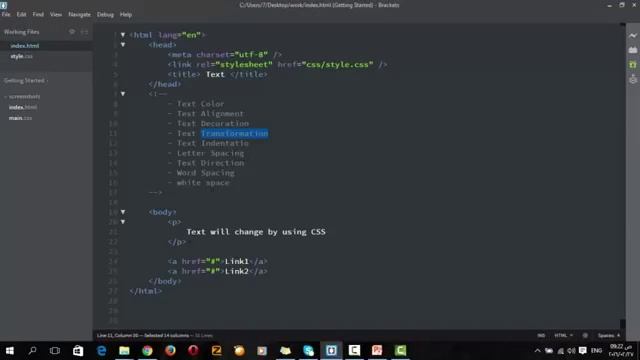640x360 pixels.
Task: Open main.css in the project tree
Action: [x=20, y=118]
